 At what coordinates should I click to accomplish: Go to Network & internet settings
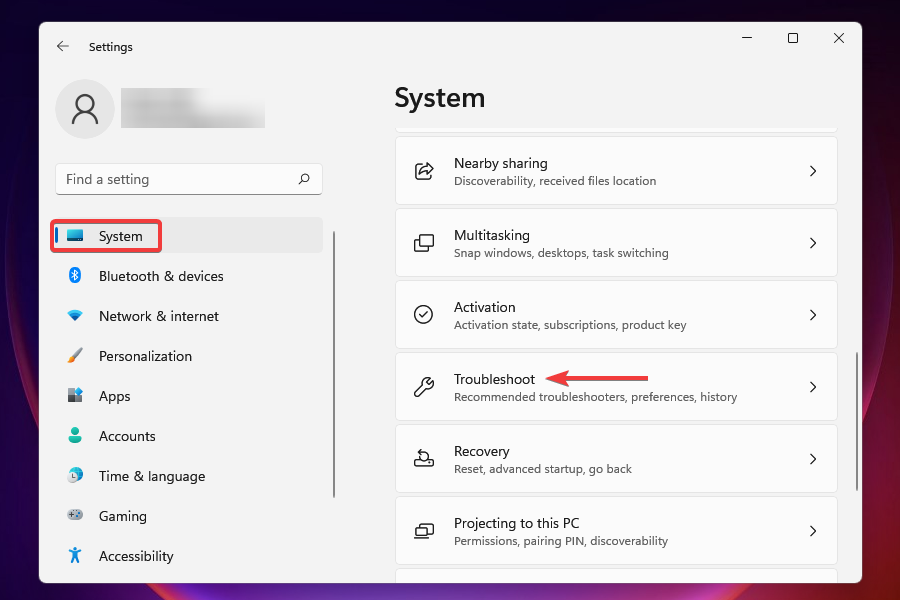[187, 316]
